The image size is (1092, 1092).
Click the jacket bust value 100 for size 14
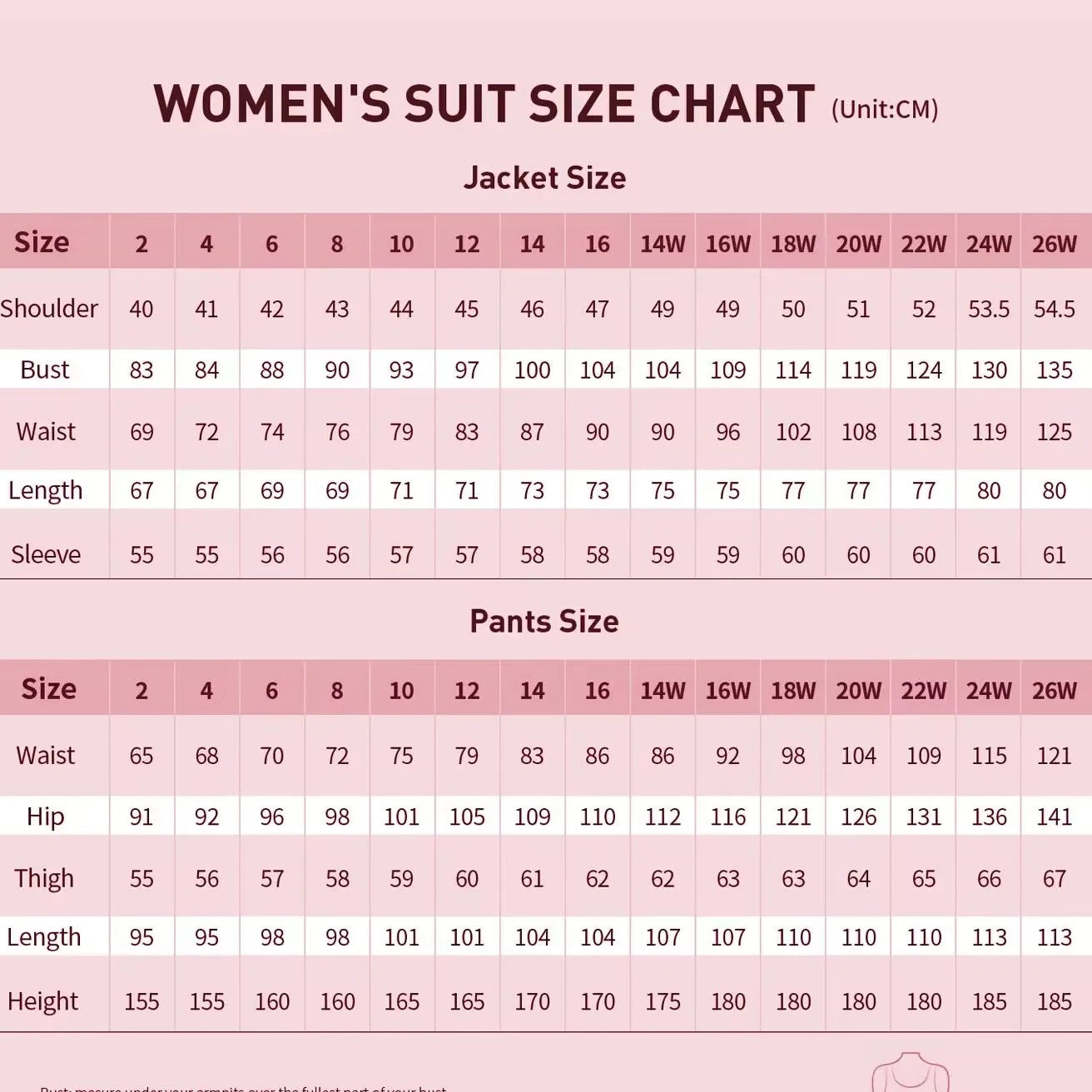(x=532, y=370)
